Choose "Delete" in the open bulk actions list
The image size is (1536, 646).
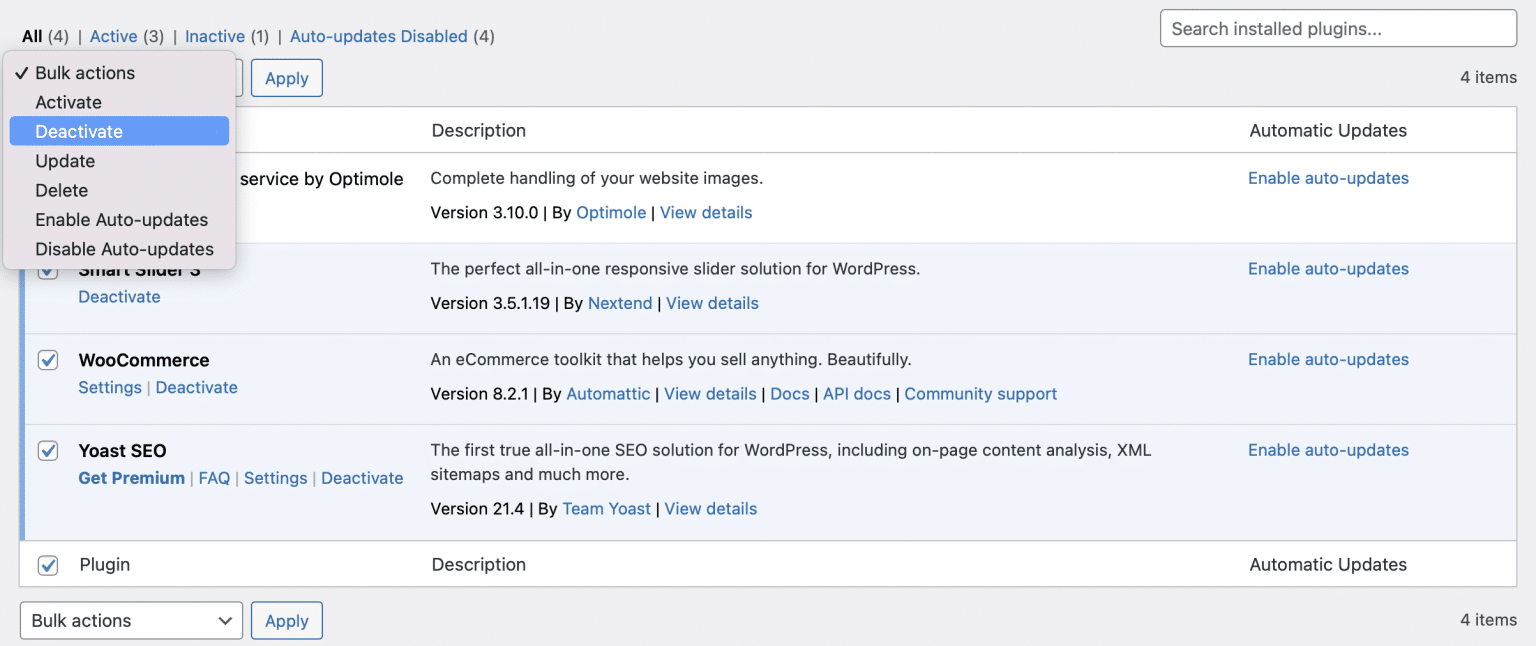coord(61,190)
